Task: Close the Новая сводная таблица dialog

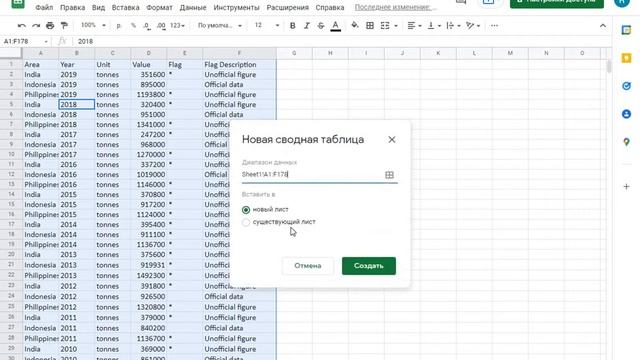Action: [x=392, y=140]
